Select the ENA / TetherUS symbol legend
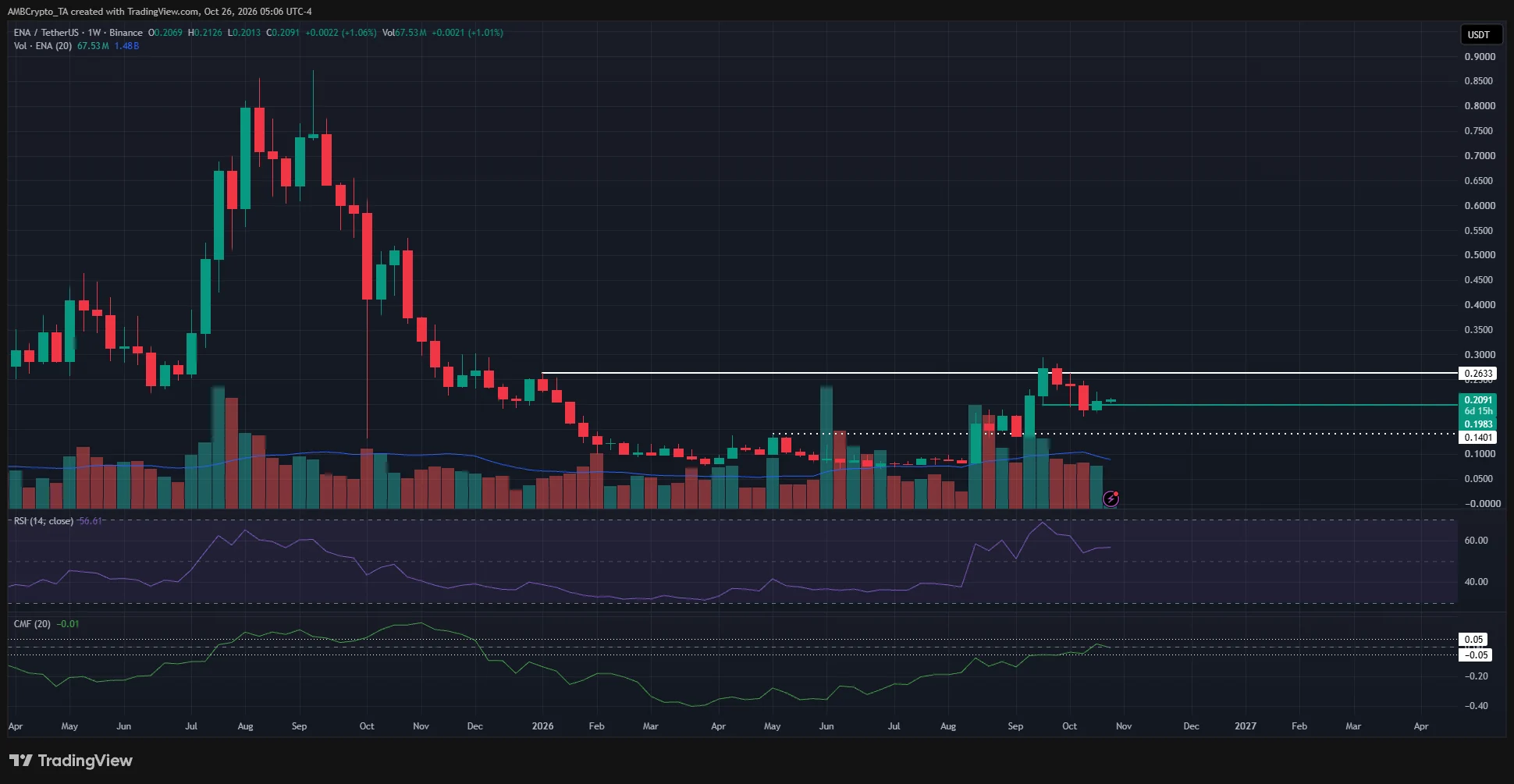Viewport: 1514px width, 784px height. (x=78, y=33)
